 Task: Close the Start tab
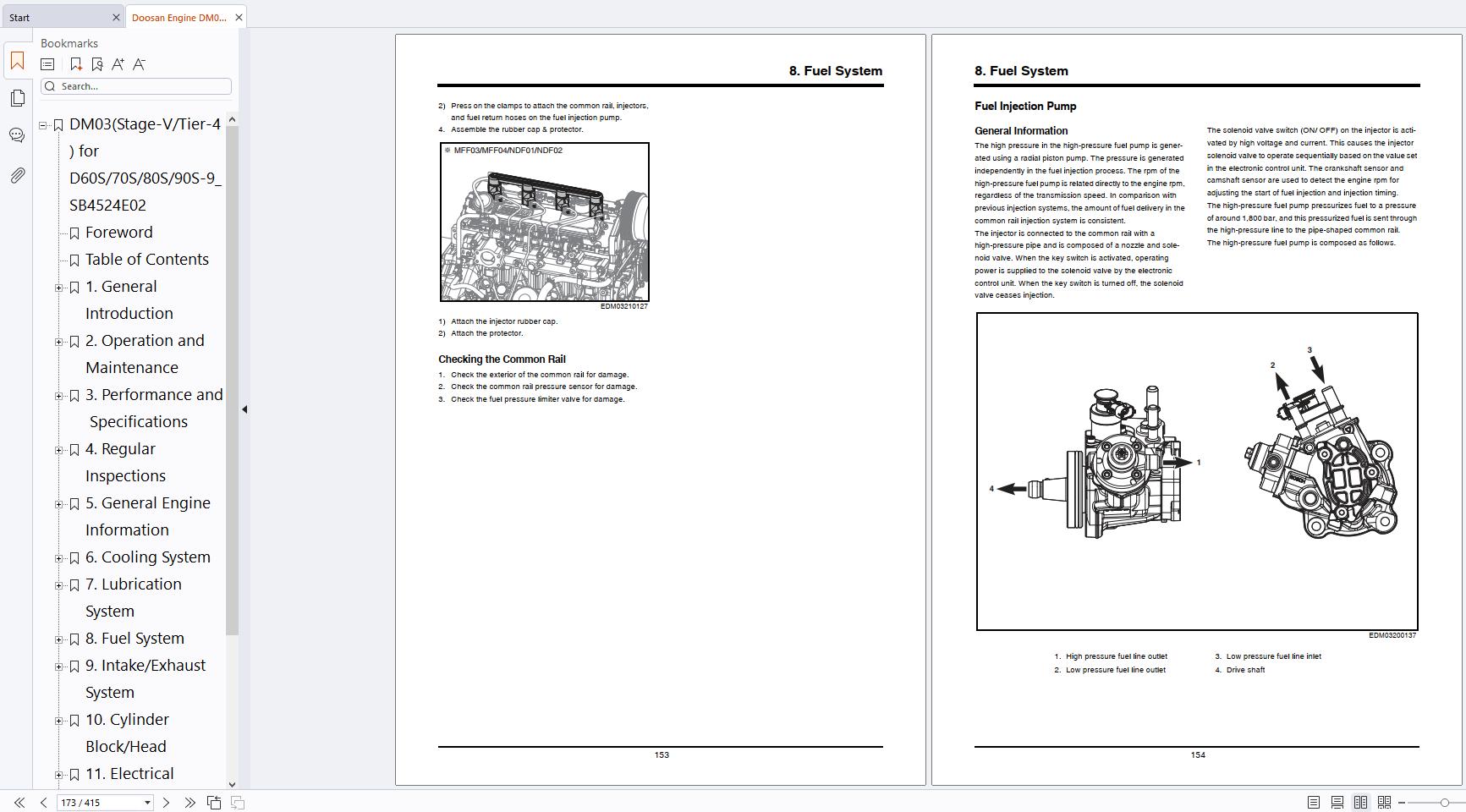pyautogui.click(x=116, y=17)
